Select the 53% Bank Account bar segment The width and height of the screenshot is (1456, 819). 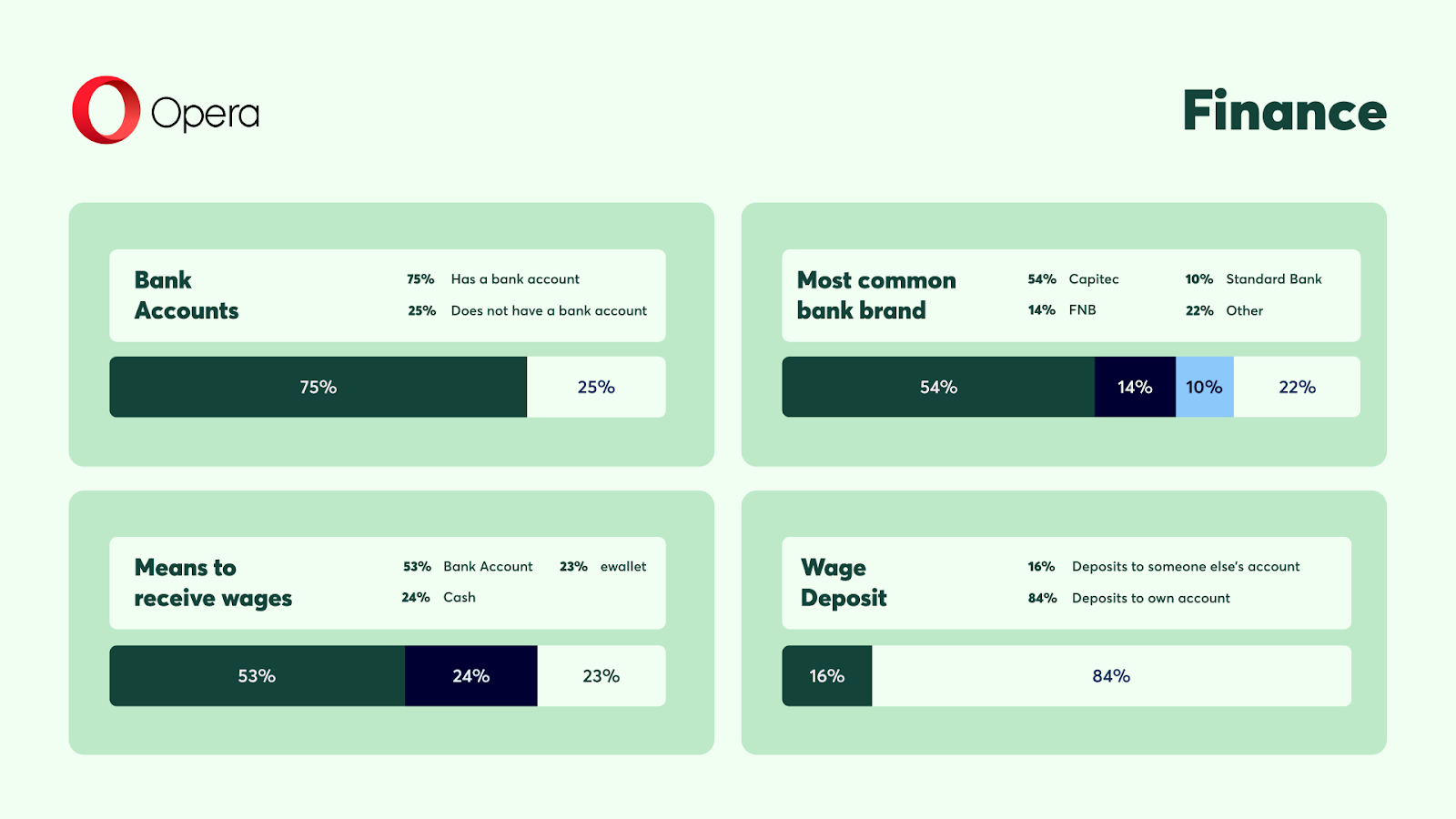coord(257,676)
